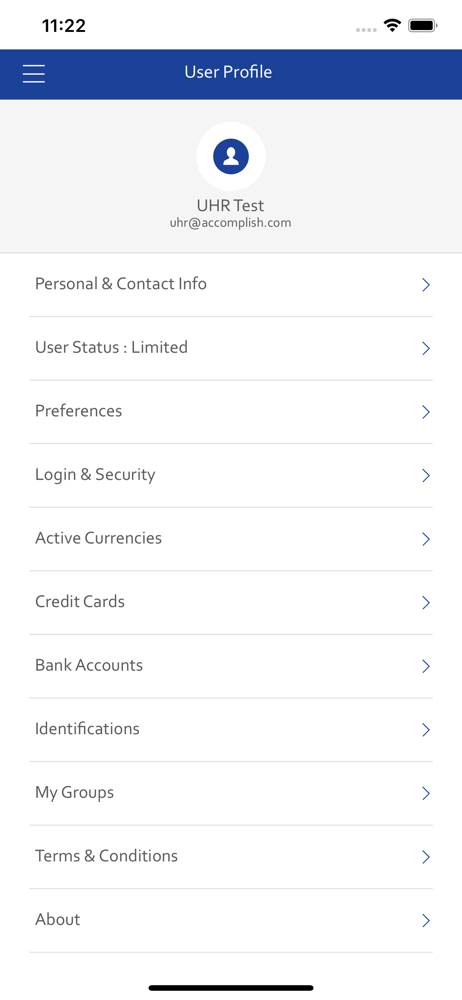Screen dimensions: 462x1000
Task: Tap the Wi-Fi status icon
Action: [x=392, y=26]
